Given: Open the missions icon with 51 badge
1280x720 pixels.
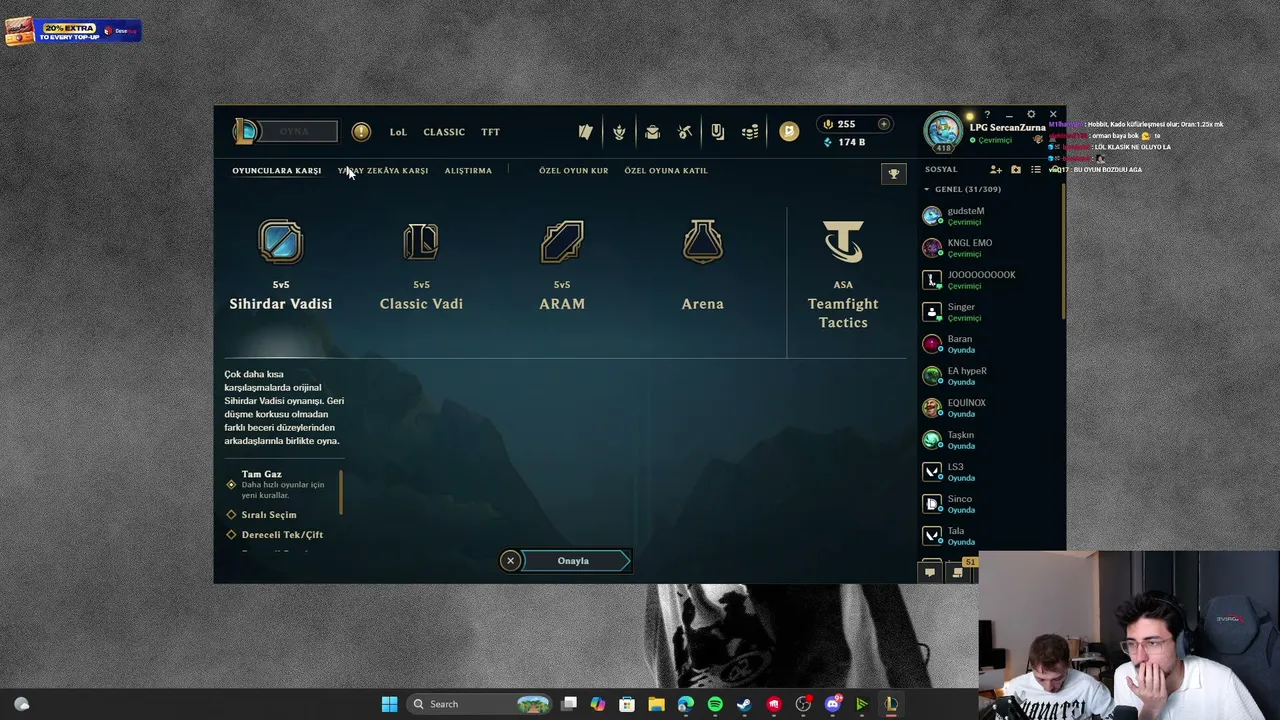Looking at the screenshot, I should tap(958, 572).
